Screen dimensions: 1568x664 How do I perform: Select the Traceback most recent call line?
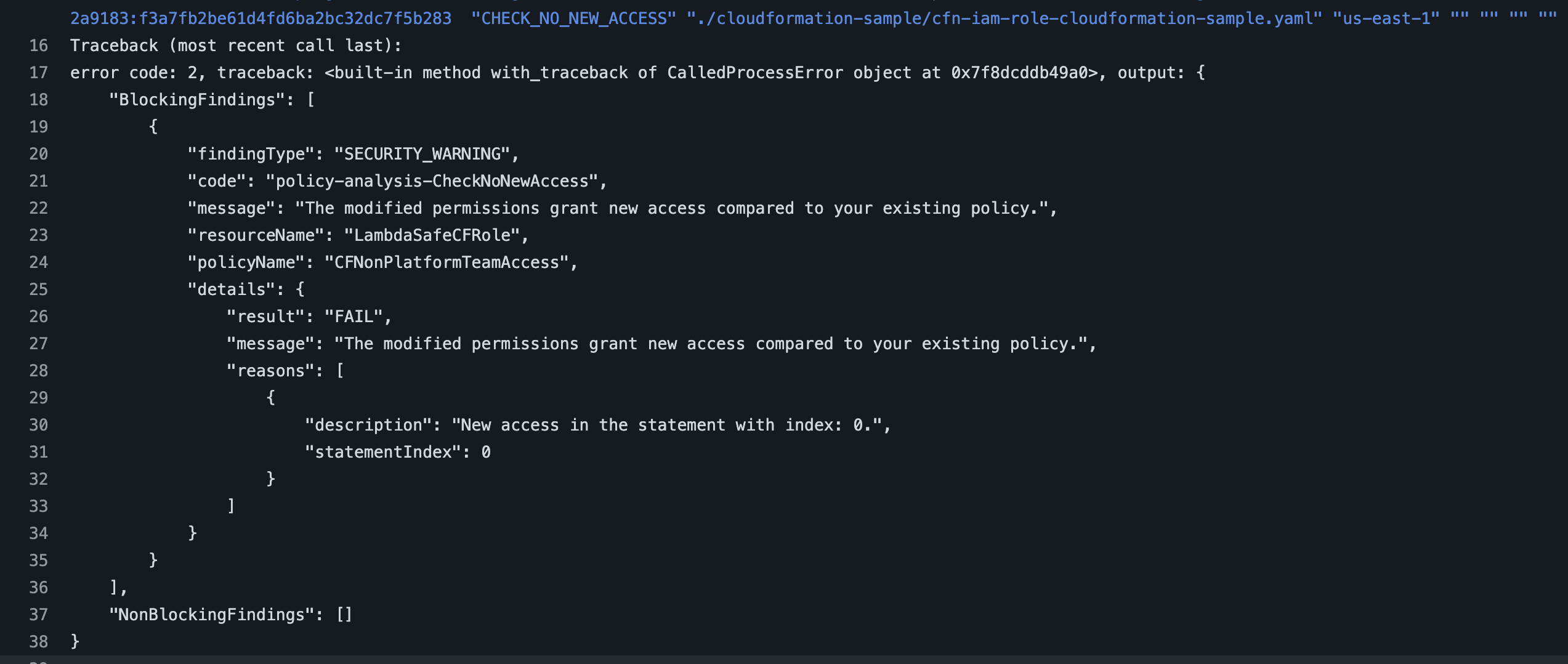click(x=236, y=46)
